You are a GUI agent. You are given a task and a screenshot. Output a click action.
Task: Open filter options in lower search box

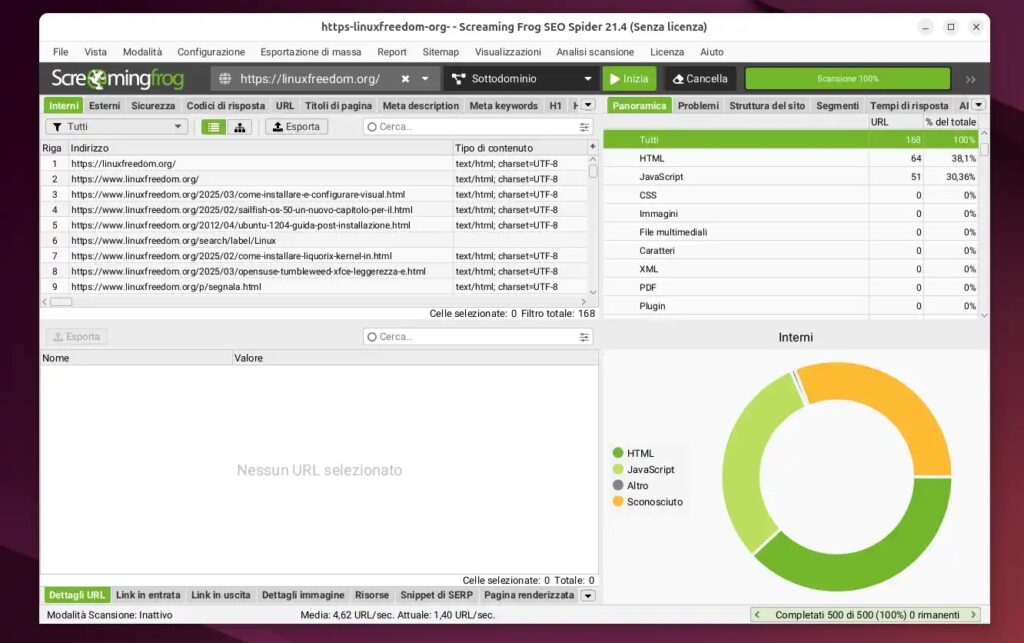(x=584, y=337)
